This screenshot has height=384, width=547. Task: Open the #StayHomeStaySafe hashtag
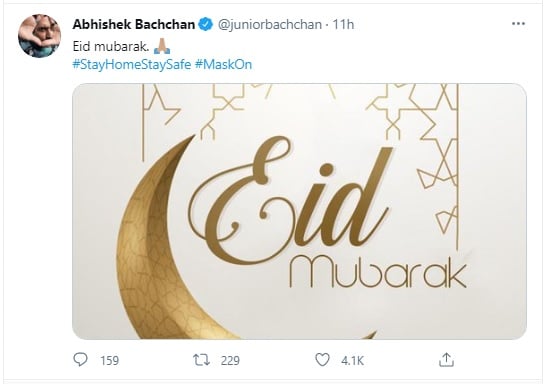tap(132, 65)
